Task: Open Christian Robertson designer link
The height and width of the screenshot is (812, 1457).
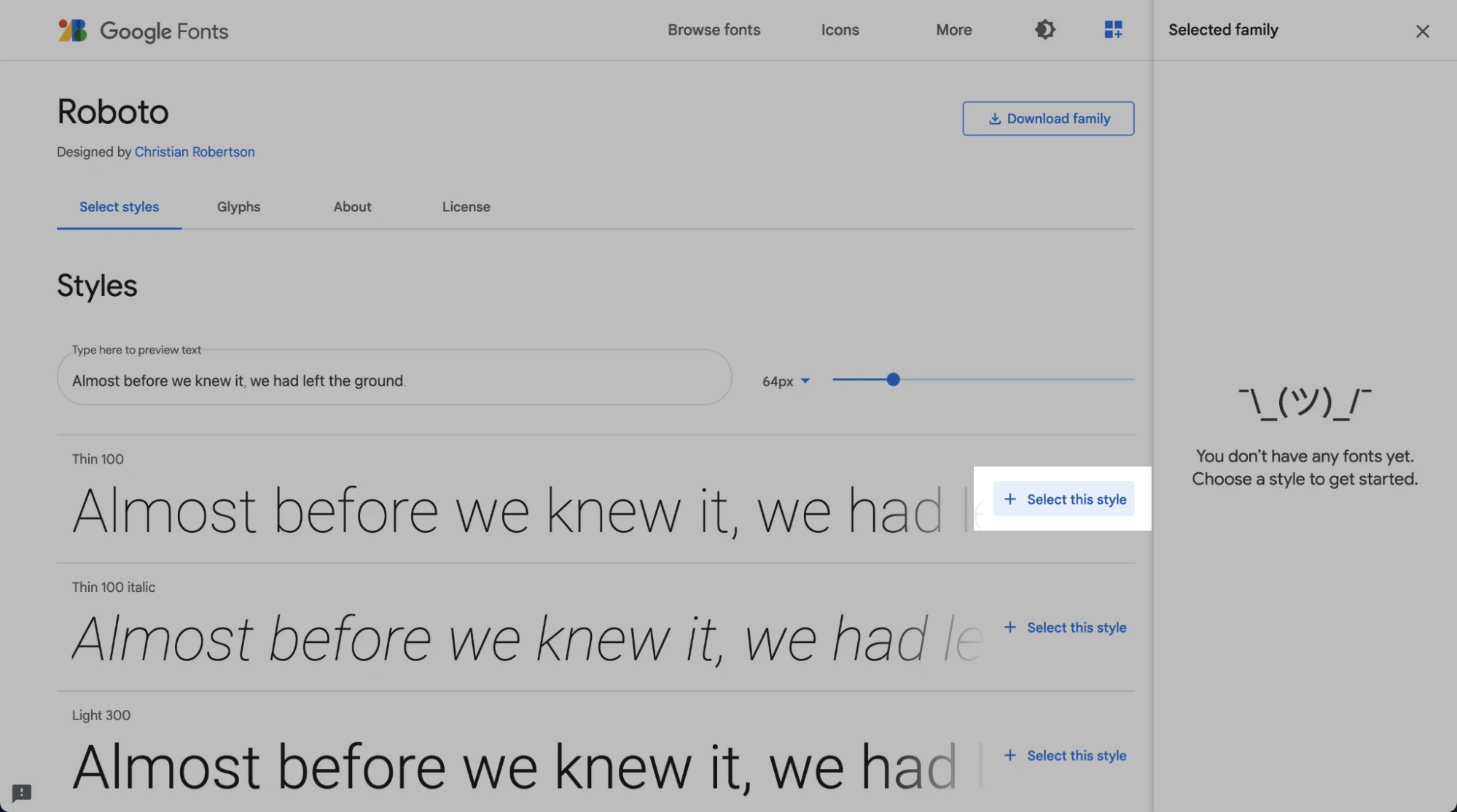Action: [x=195, y=152]
